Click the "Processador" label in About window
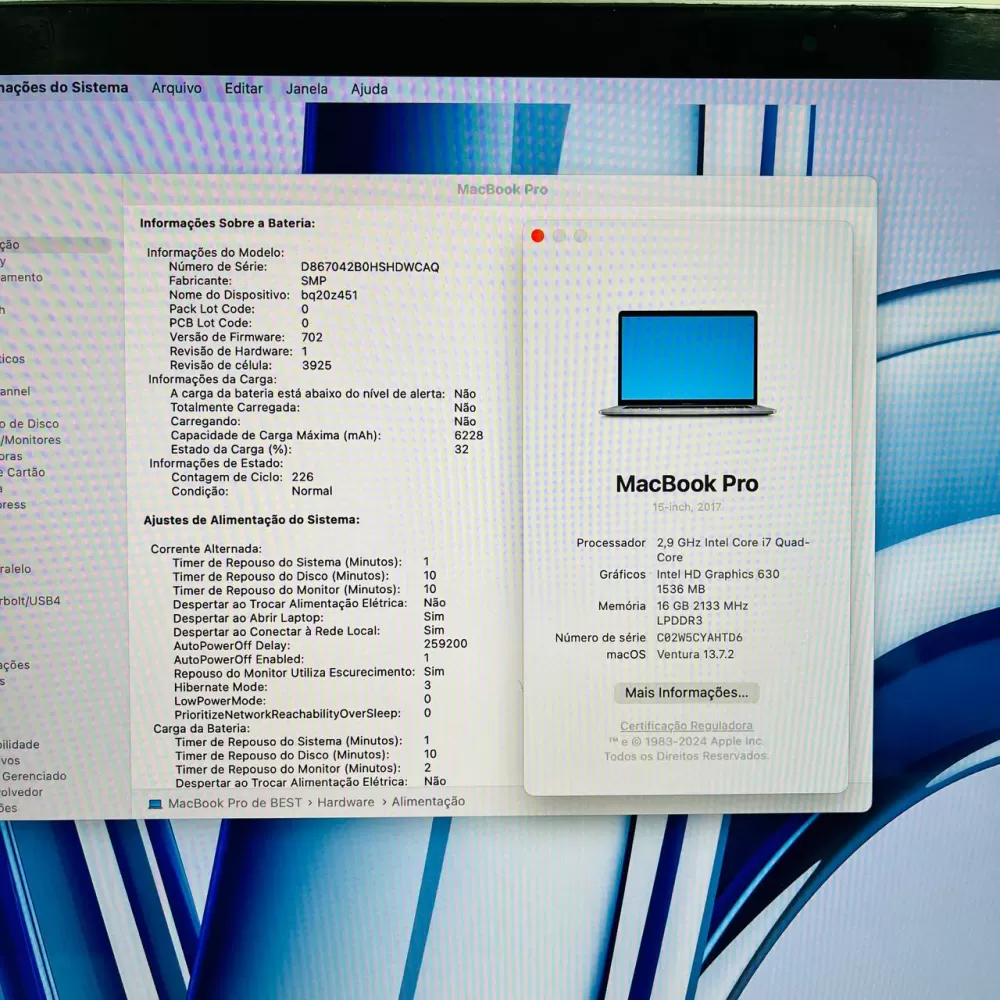1000x1000 pixels. [x=611, y=543]
